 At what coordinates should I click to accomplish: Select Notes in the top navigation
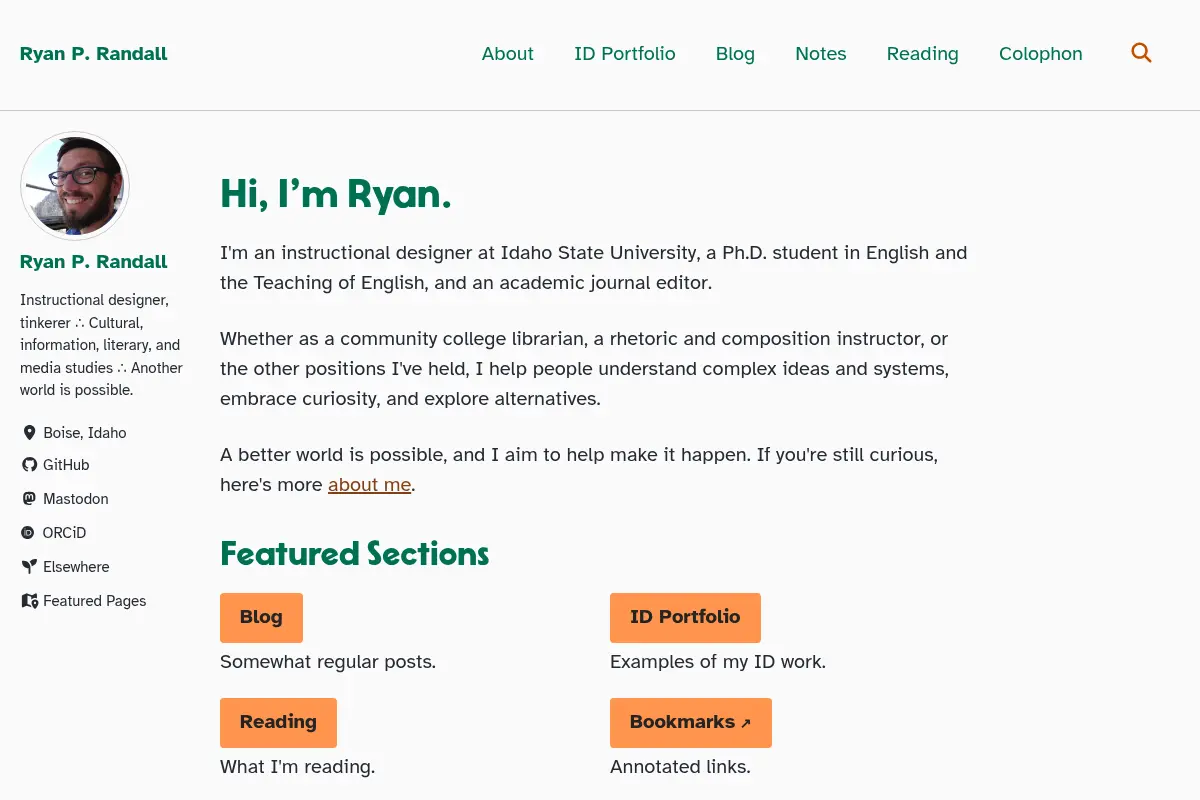pos(821,54)
